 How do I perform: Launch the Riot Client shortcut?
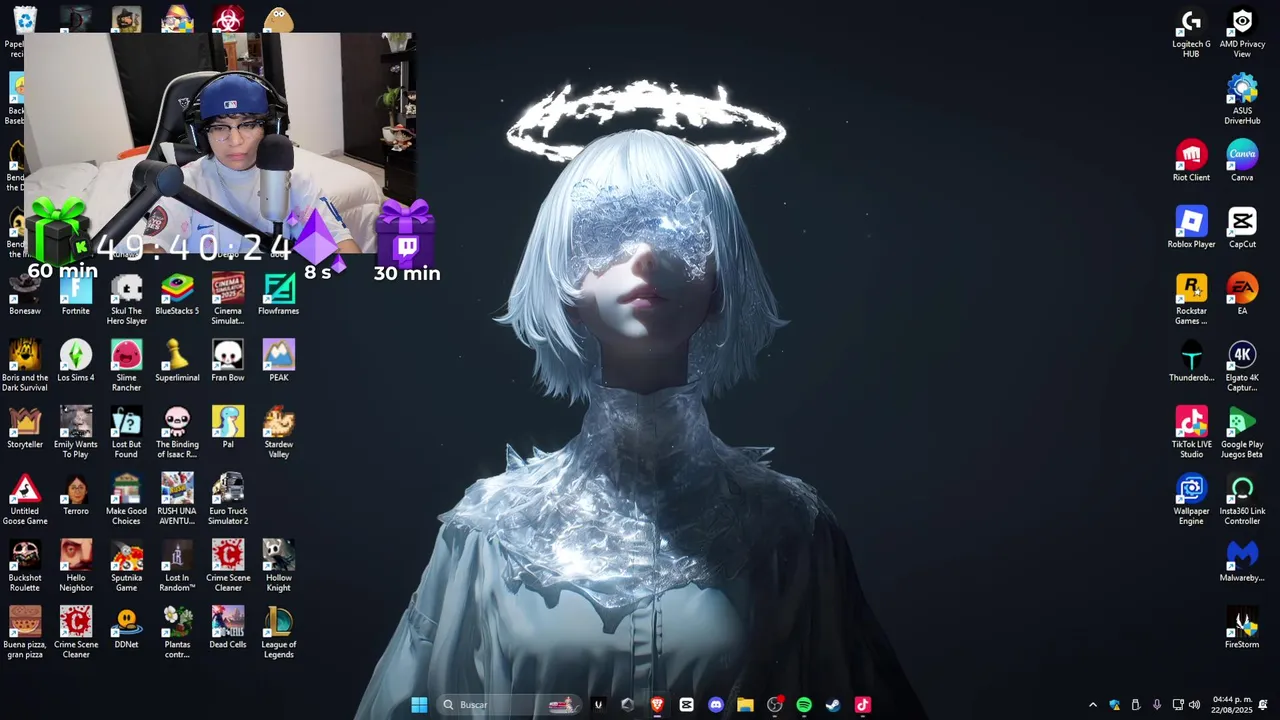click(1191, 162)
